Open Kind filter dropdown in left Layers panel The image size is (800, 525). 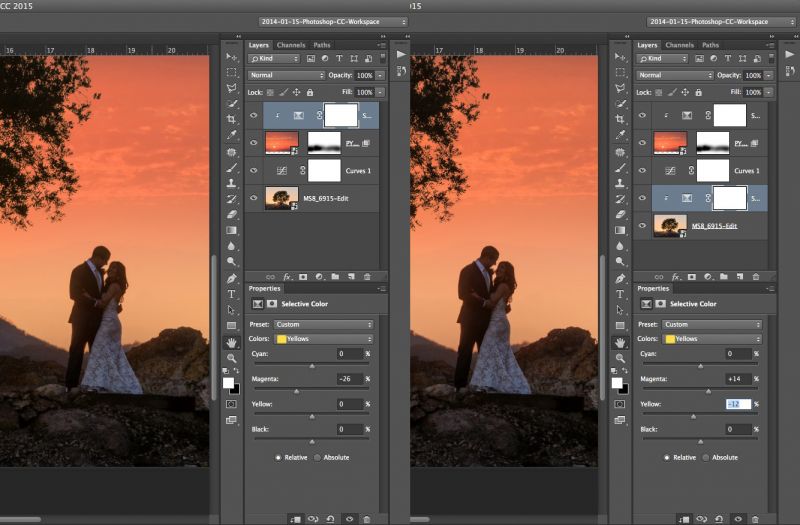[274, 59]
